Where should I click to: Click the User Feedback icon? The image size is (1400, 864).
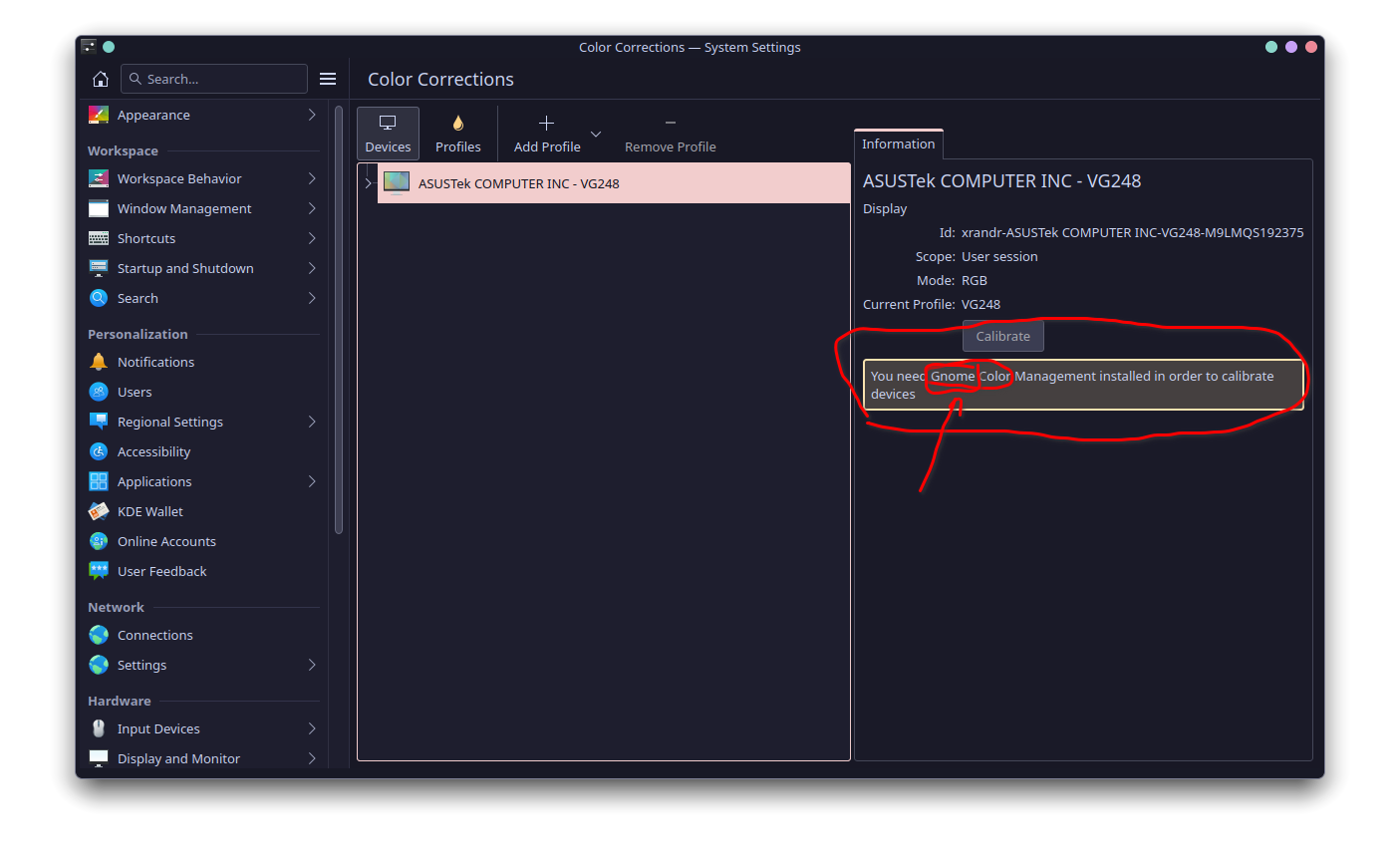[99, 571]
